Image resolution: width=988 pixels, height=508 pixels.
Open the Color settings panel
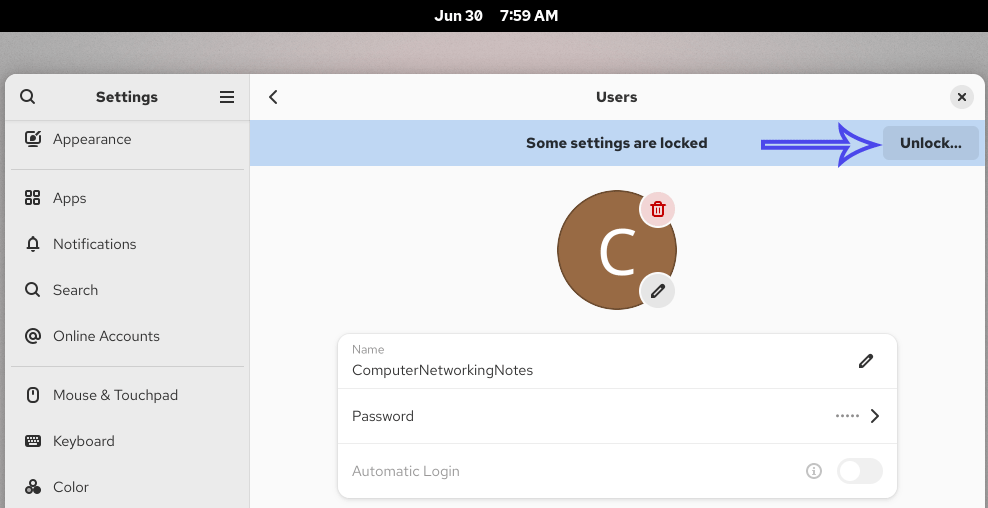(127, 487)
